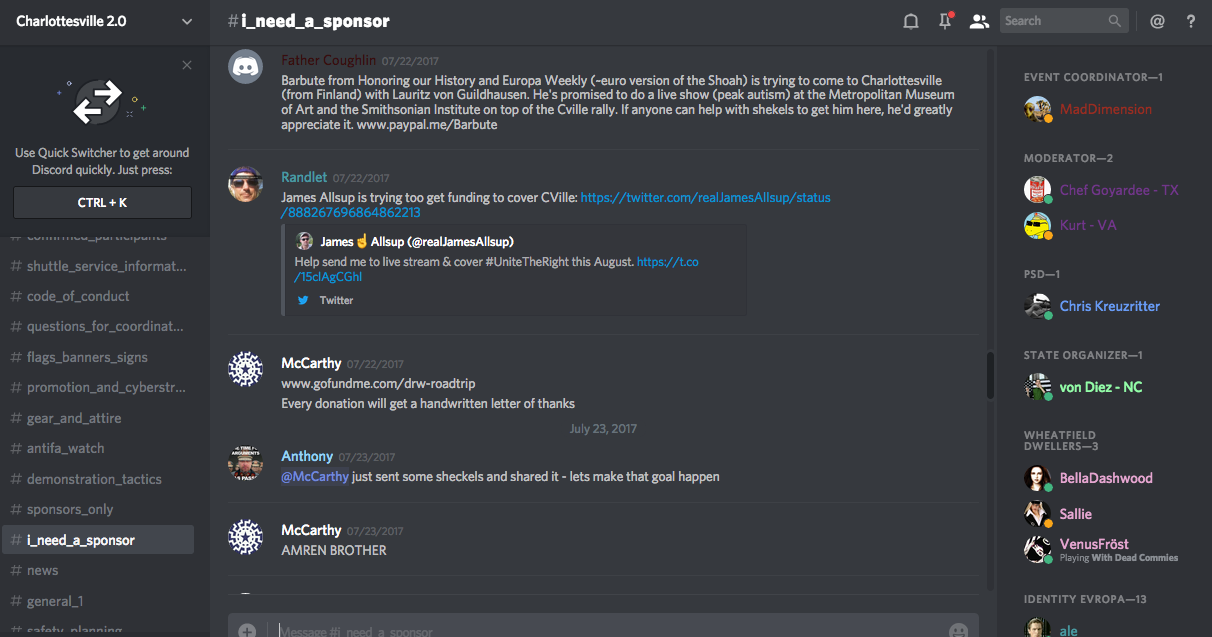This screenshot has height=637, width=1212.
Task: Expand the Charlottesville 2.0 server dropdown
Action: 187,21
